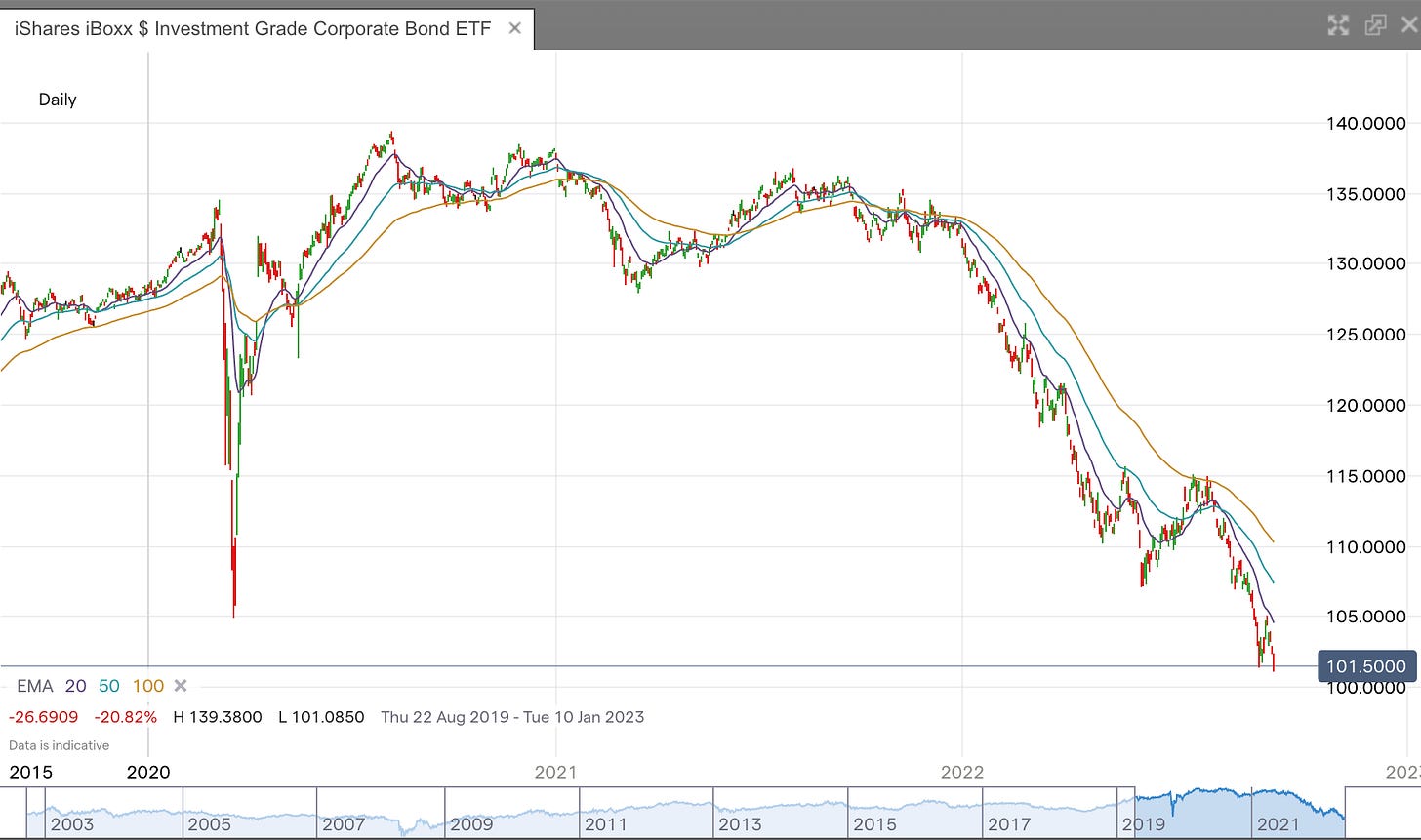Image resolution: width=1421 pixels, height=840 pixels.
Task: Click the 120.0000 price axis label
Action: [x=1366, y=405]
